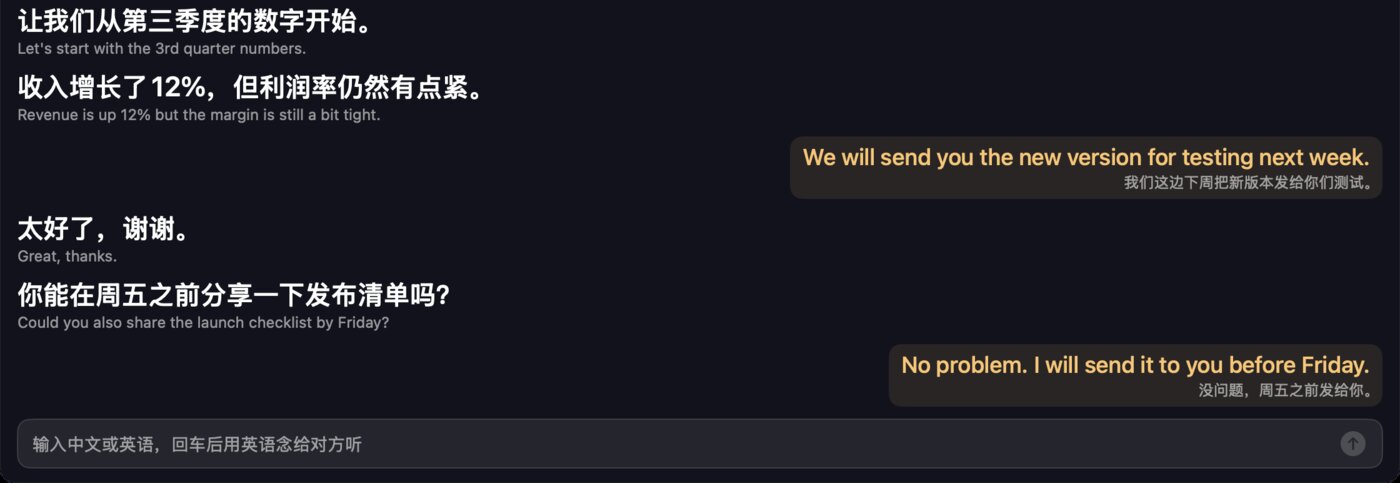The width and height of the screenshot is (1400, 483).
Task: Click bubble text "We will send you the new version"
Action: click(x=1086, y=157)
